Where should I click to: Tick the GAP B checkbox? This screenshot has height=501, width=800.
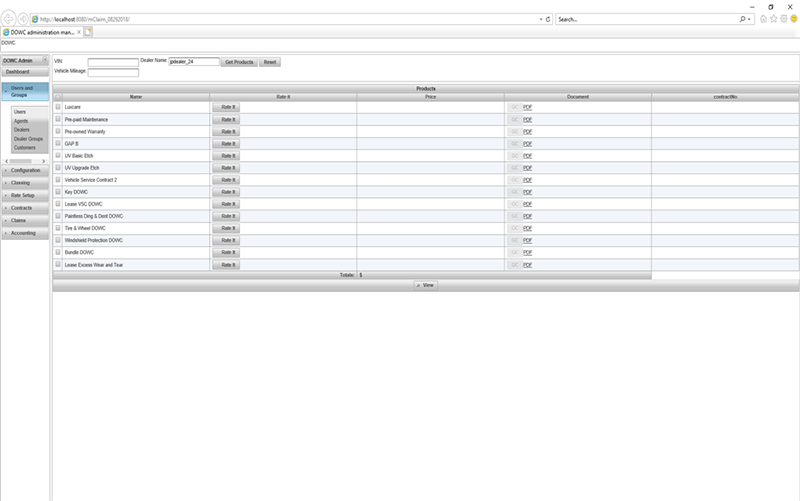click(x=58, y=143)
